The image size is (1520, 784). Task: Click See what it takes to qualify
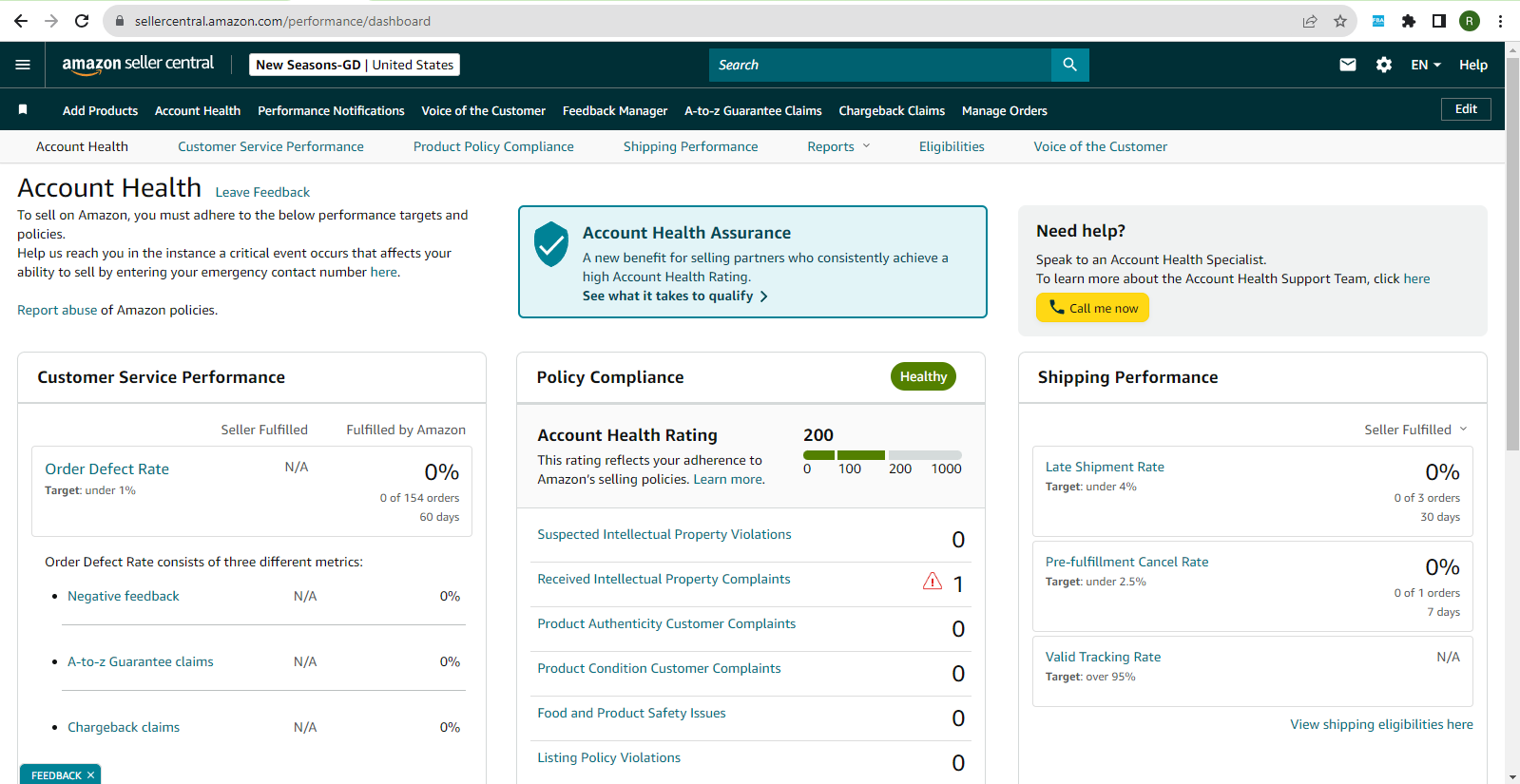tap(675, 296)
